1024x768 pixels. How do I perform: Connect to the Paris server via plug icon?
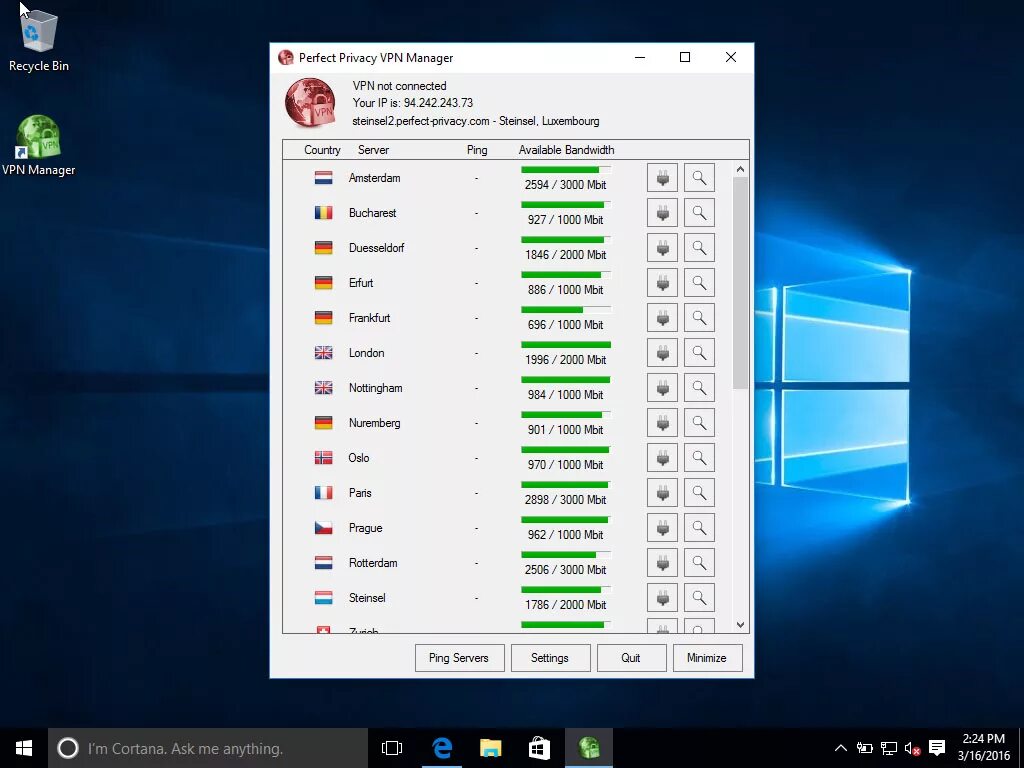(662, 492)
